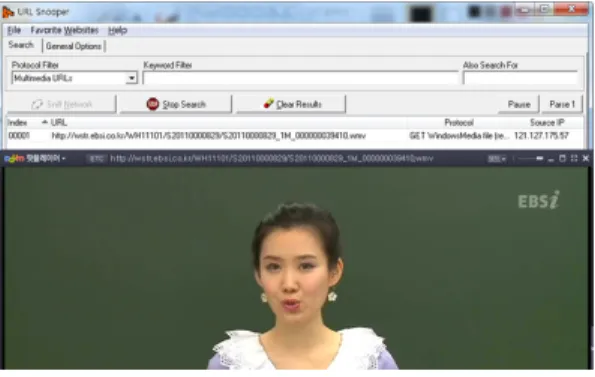Maximize the media player window
595x377 pixels.
click(562, 159)
